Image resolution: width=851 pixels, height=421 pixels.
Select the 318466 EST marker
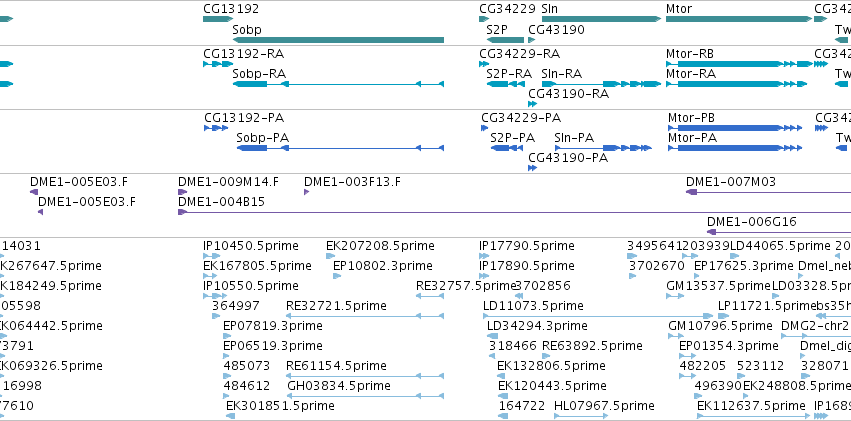click(x=492, y=356)
